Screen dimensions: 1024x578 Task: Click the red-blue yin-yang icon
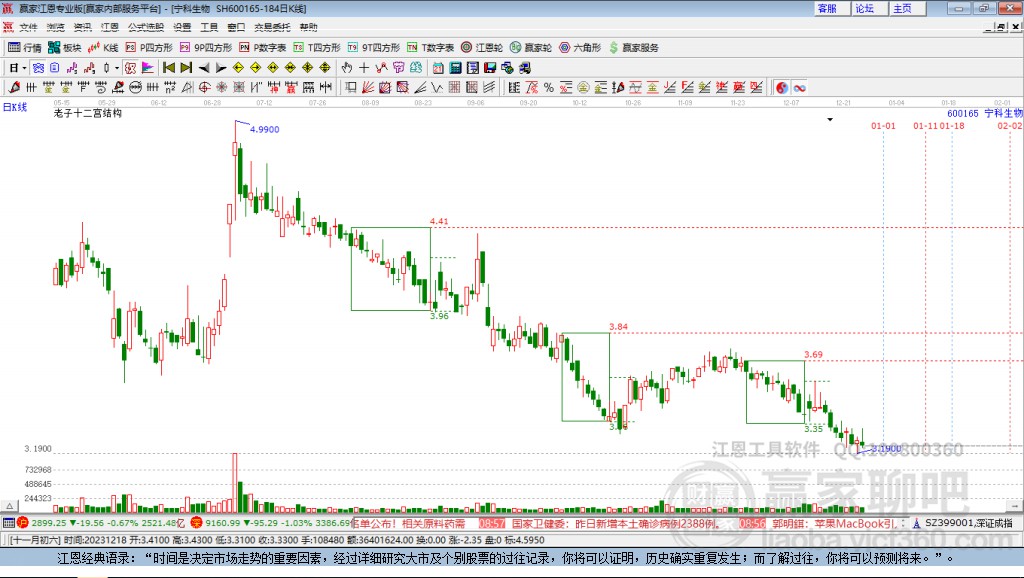tap(782, 88)
